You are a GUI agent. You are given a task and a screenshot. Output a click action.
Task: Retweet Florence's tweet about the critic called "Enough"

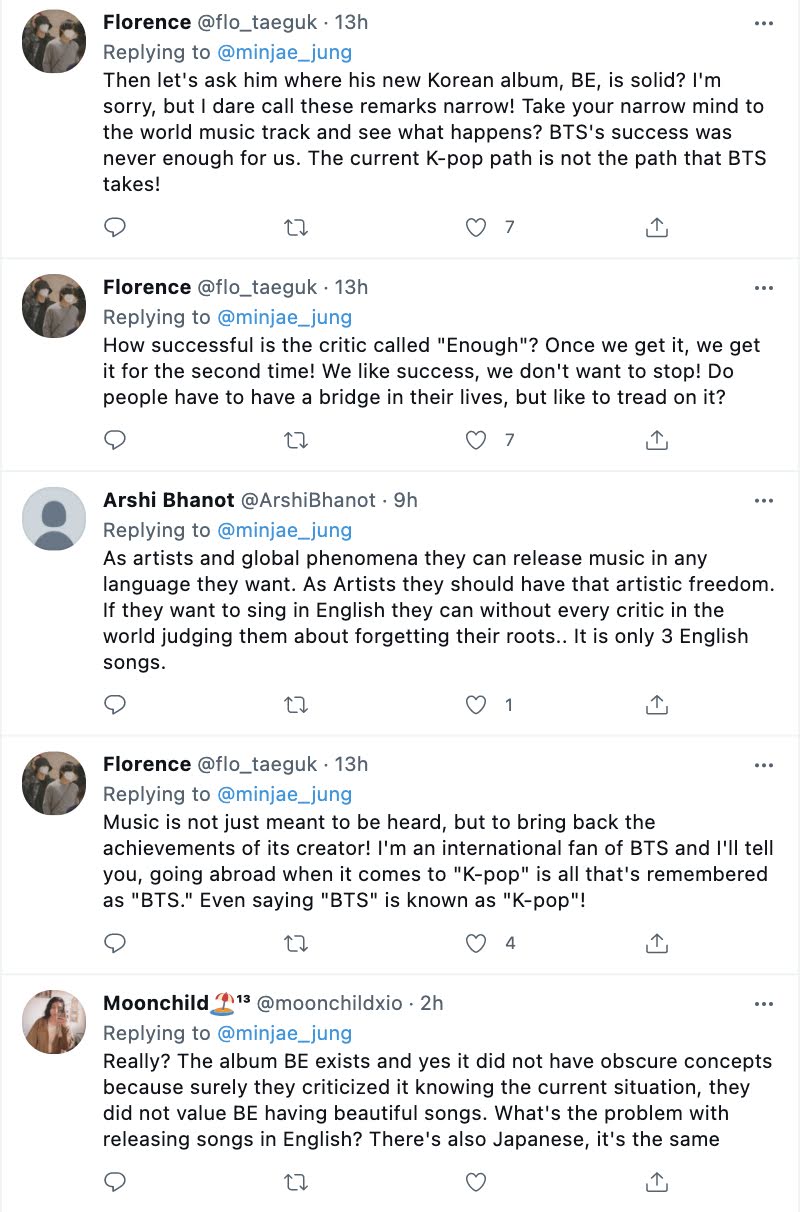[x=296, y=440]
